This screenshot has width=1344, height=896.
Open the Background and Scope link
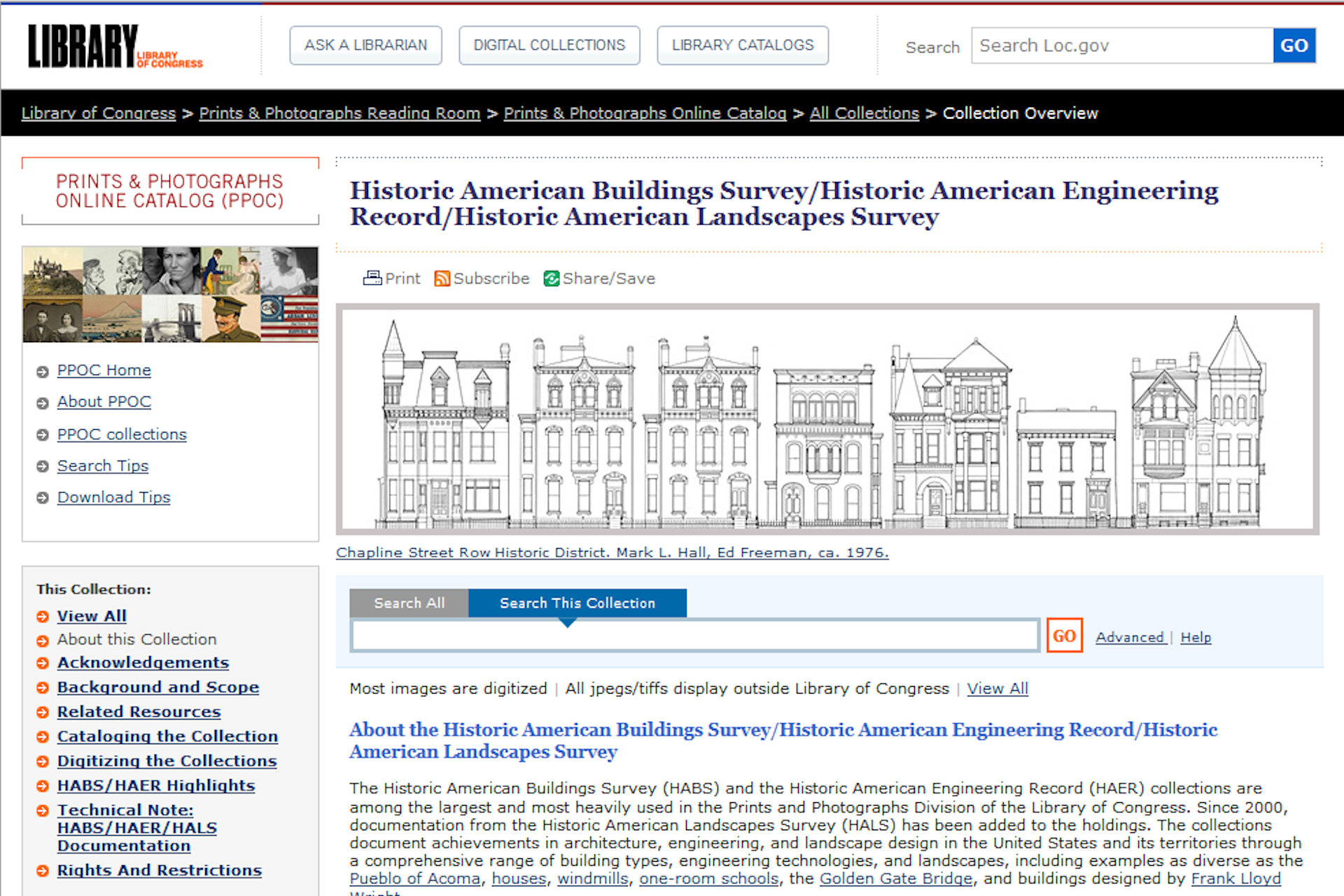[x=158, y=687]
